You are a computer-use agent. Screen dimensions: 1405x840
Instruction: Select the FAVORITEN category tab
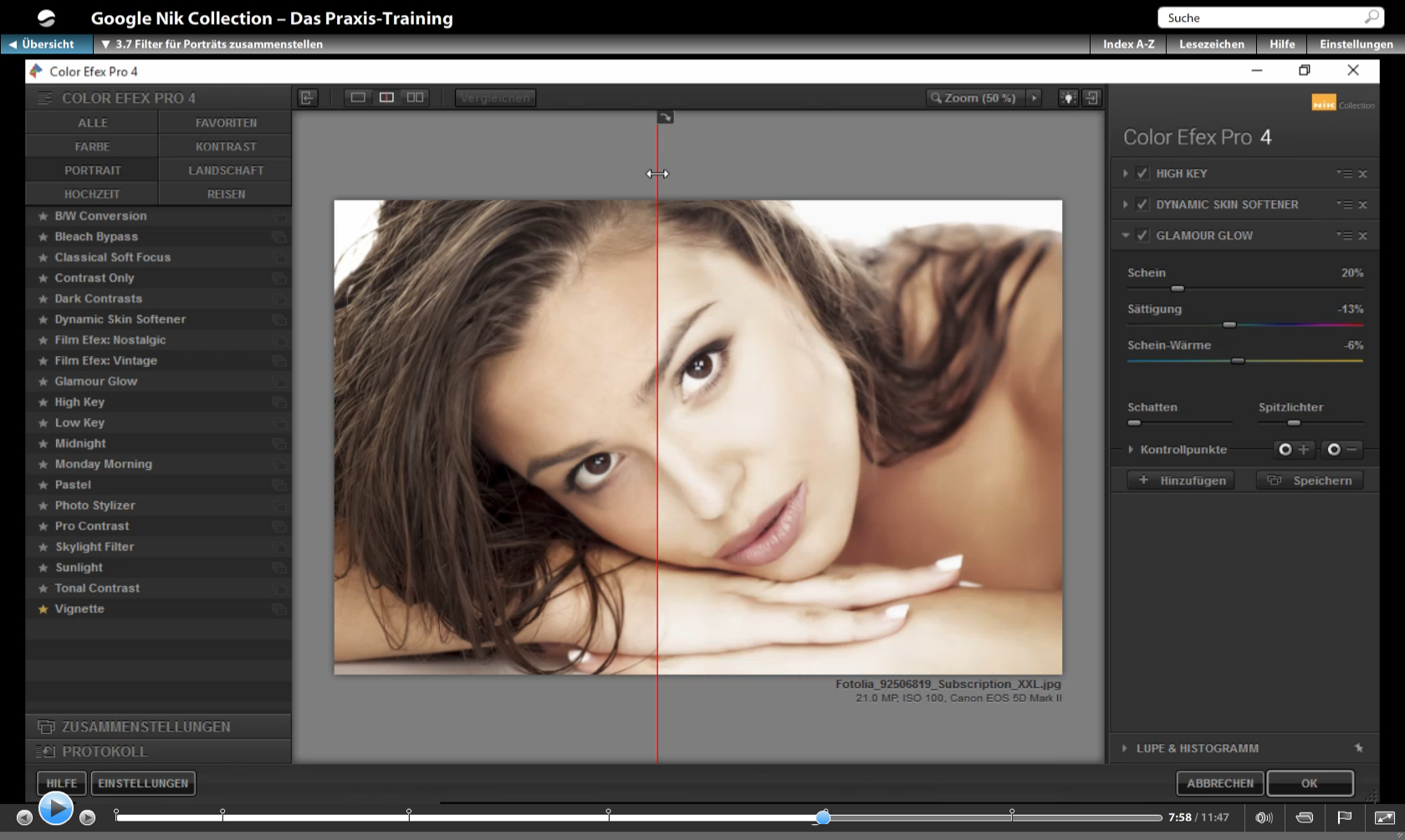pos(226,123)
